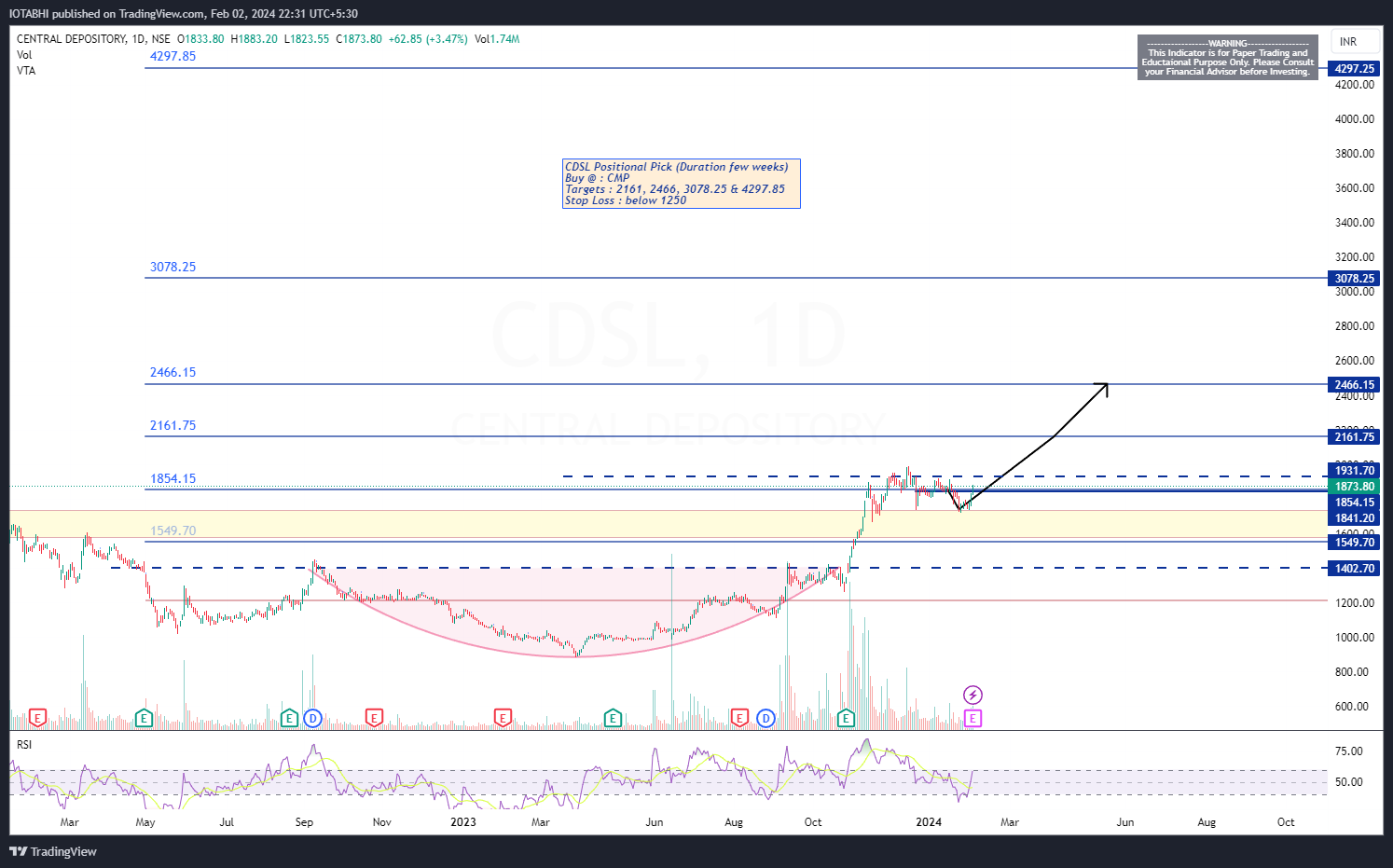Click the Vol1.74M volume reading
This screenshot has height=868, width=1393.
(497, 39)
